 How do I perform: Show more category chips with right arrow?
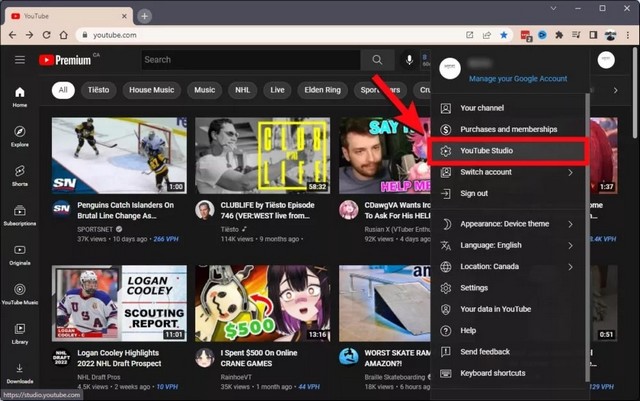[x=615, y=90]
